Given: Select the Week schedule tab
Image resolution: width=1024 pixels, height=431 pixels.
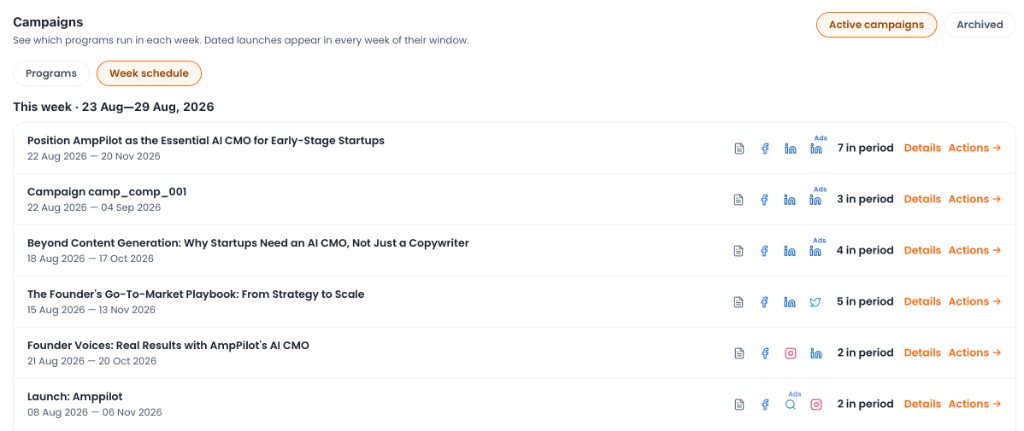Looking at the screenshot, I should 149,73.
